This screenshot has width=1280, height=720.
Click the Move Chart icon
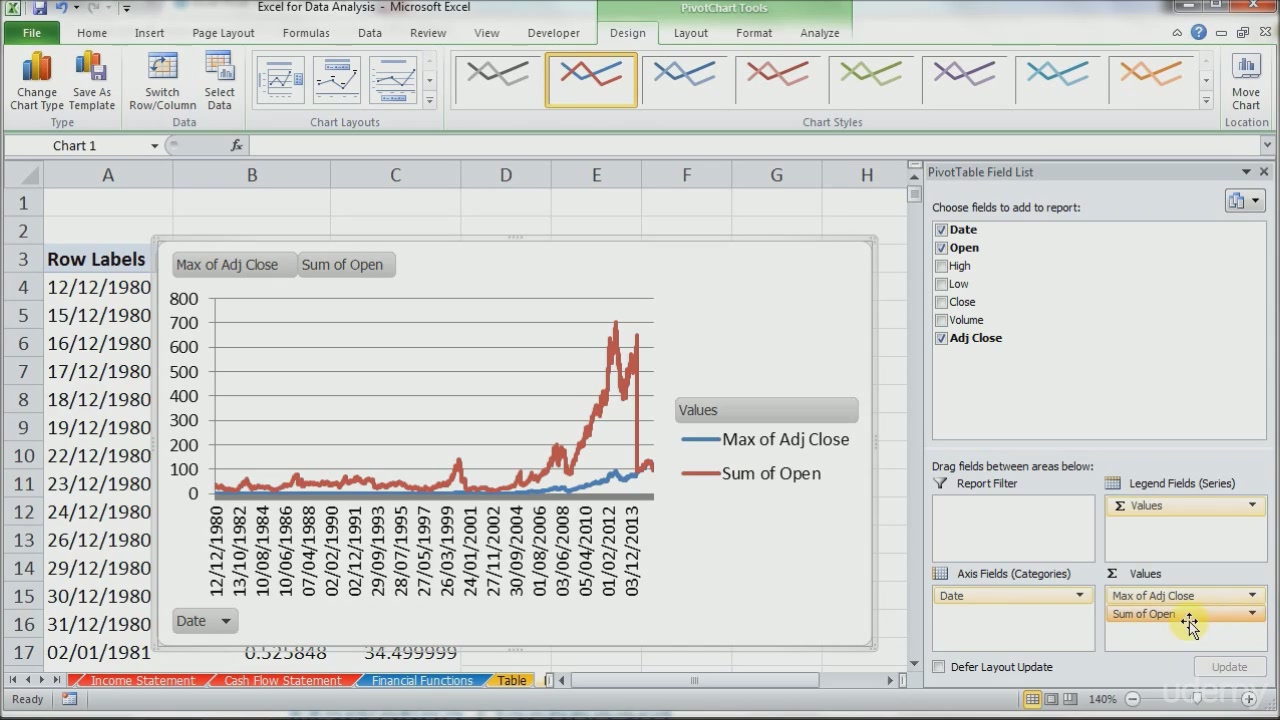click(1246, 81)
